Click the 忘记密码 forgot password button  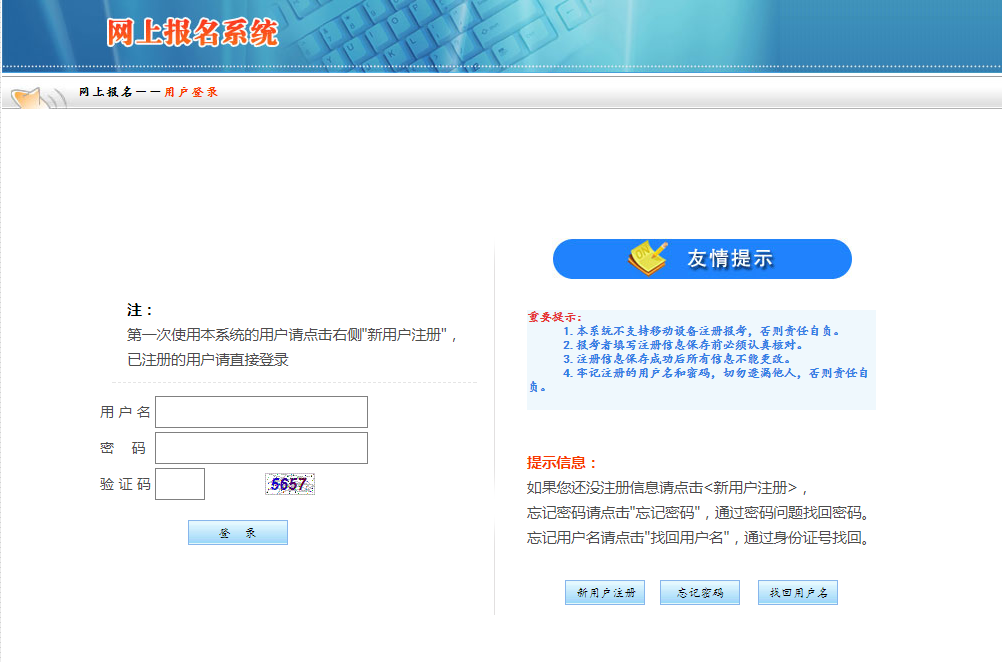pos(700,593)
